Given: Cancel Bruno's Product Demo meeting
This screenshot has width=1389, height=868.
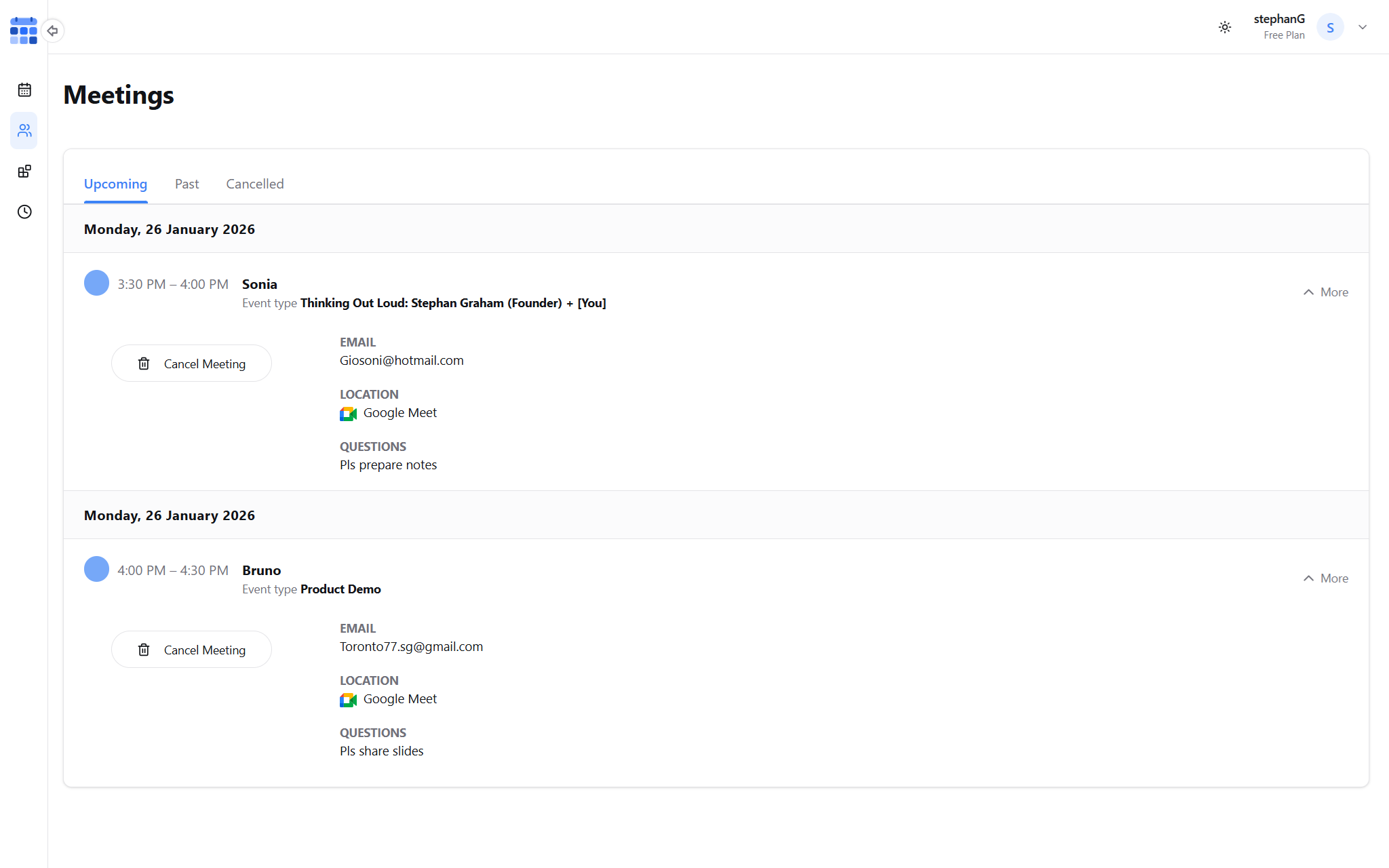Looking at the screenshot, I should pos(191,650).
